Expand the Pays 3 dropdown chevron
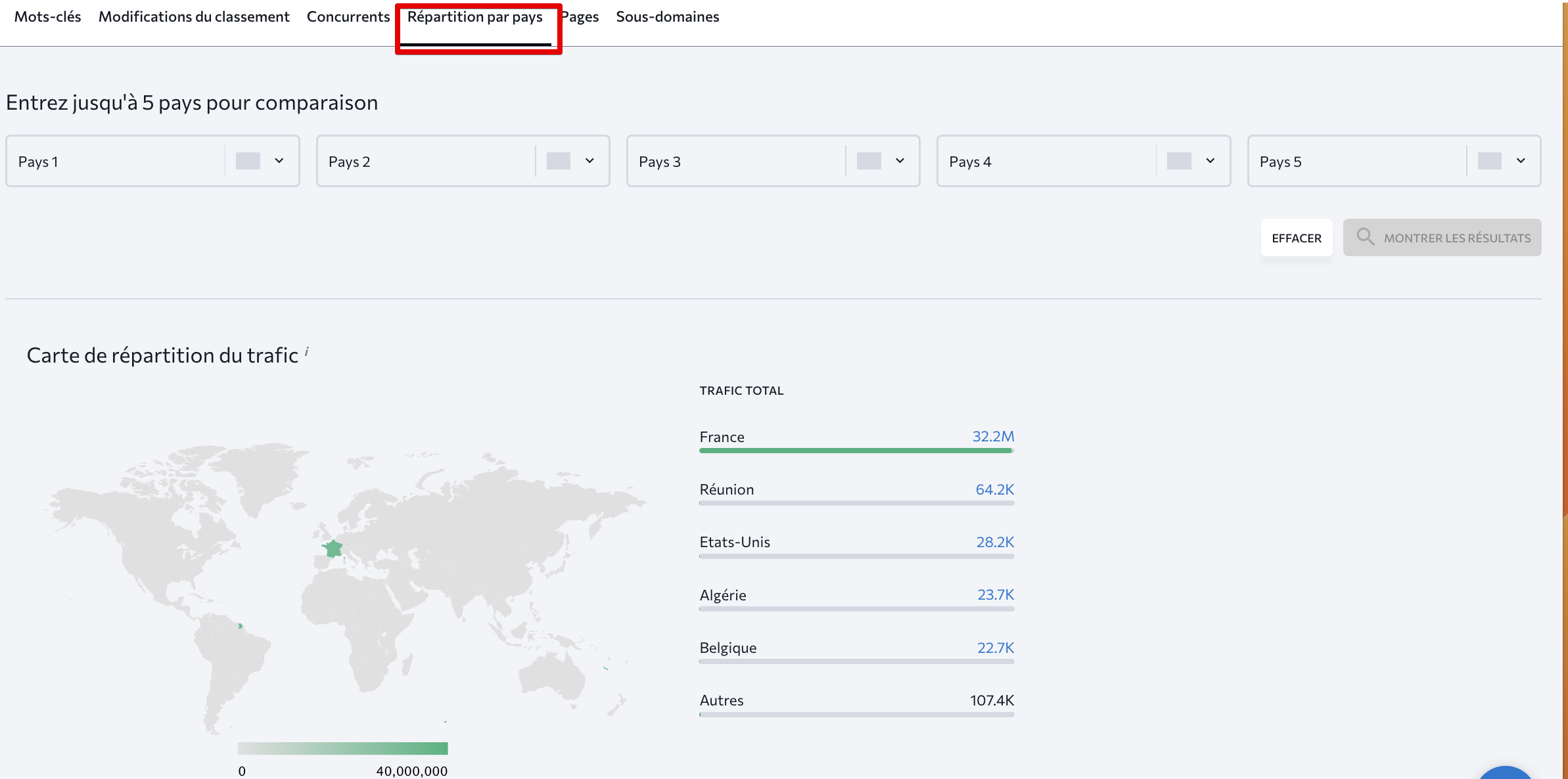The image size is (1568, 779). [900, 161]
